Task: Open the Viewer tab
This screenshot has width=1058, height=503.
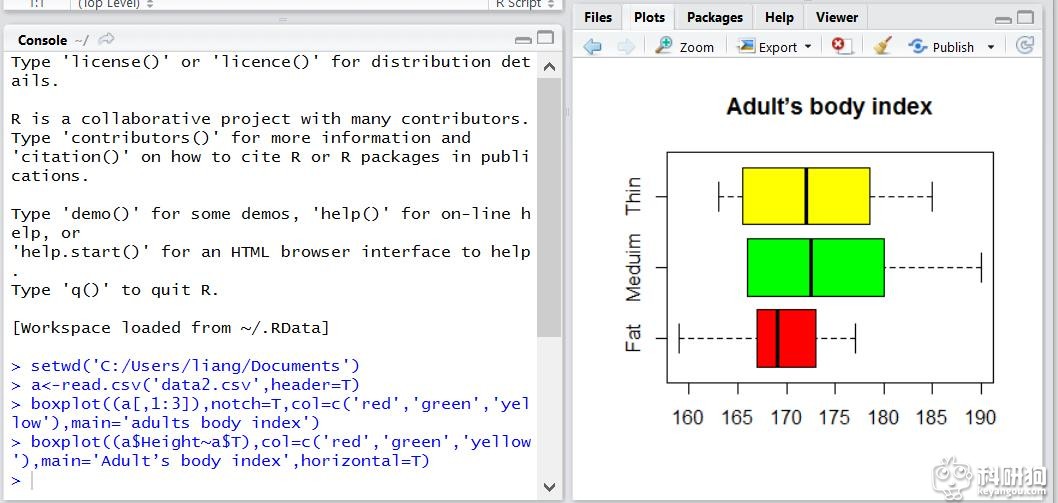Action: pyautogui.click(x=837, y=18)
